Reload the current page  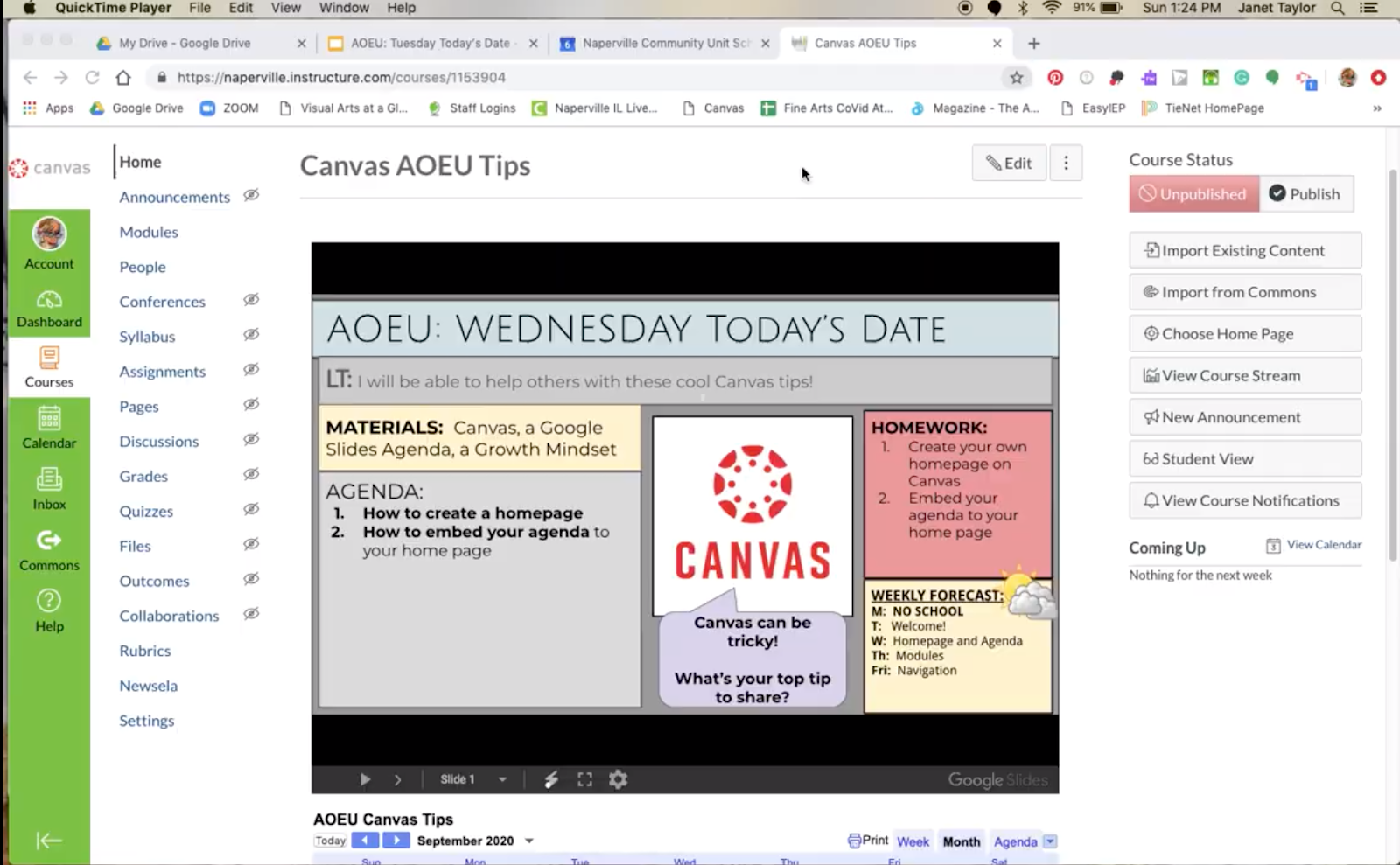pos(92,78)
